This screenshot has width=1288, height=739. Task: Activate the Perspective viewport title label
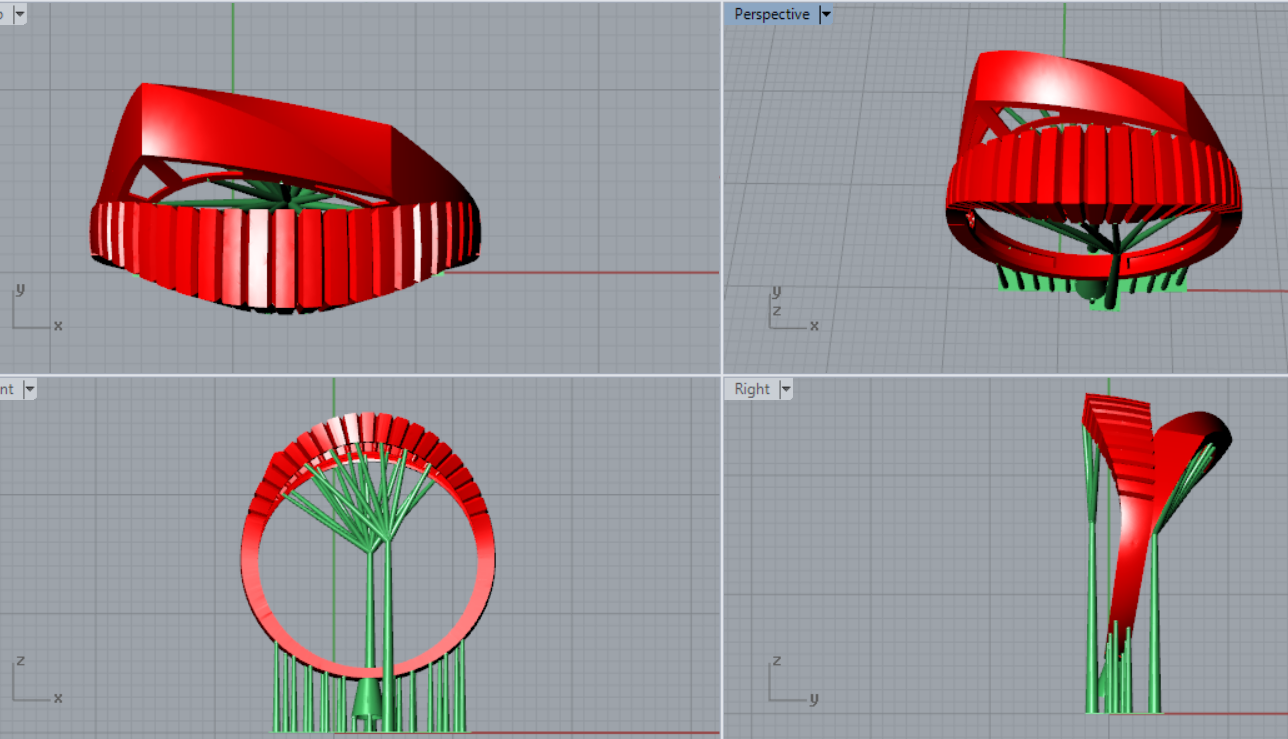(x=771, y=15)
